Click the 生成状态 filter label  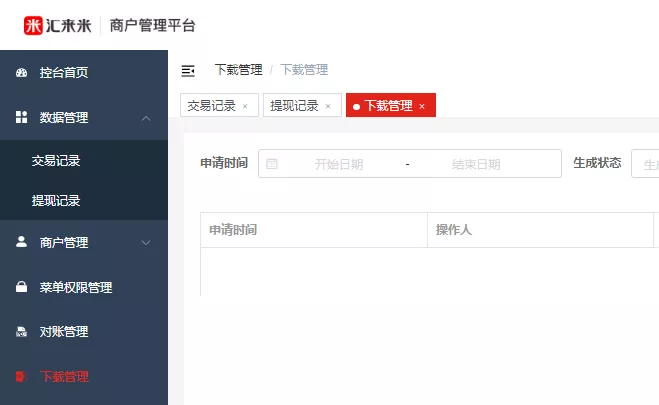coord(597,163)
